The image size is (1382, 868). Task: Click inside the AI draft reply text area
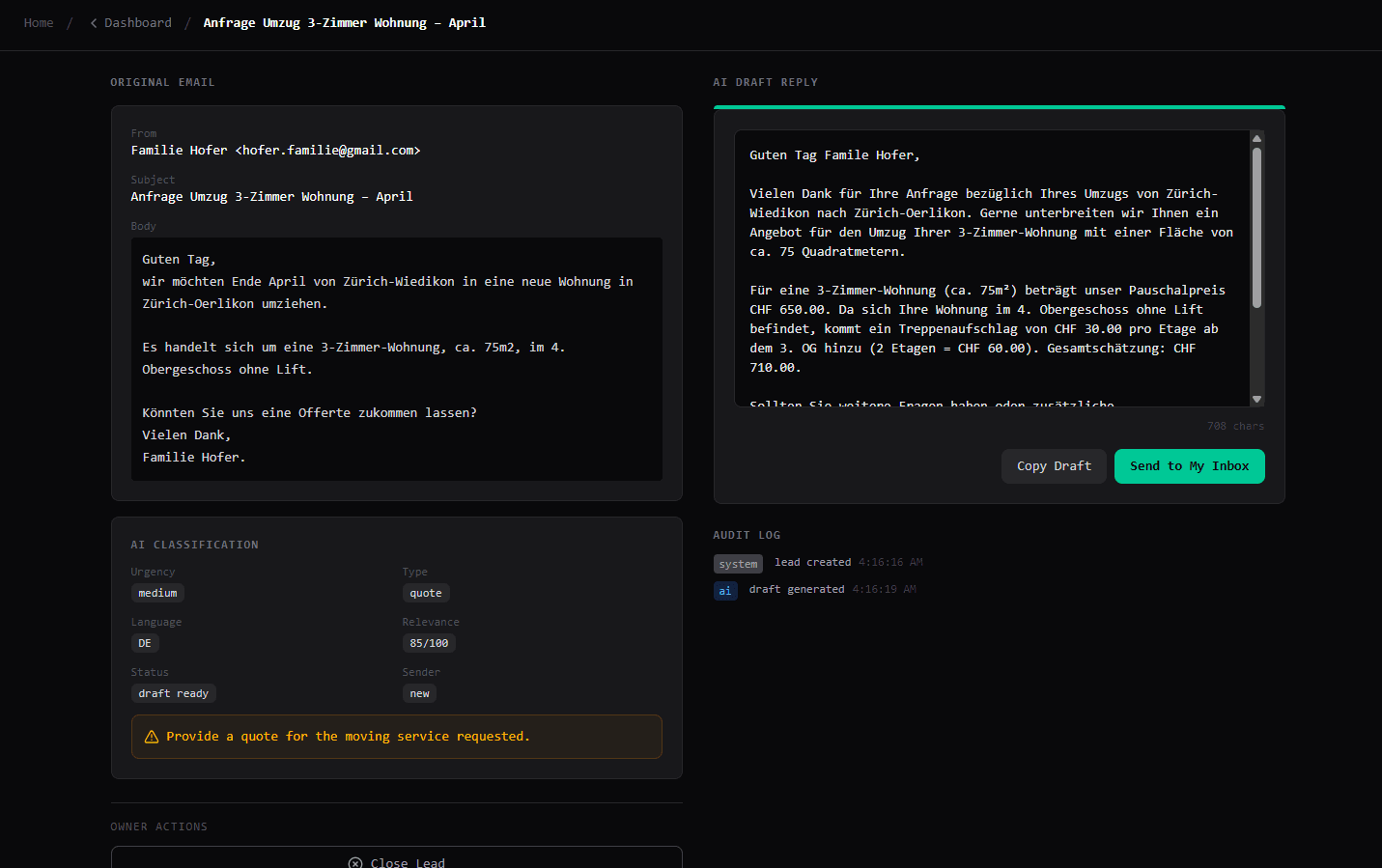point(990,268)
